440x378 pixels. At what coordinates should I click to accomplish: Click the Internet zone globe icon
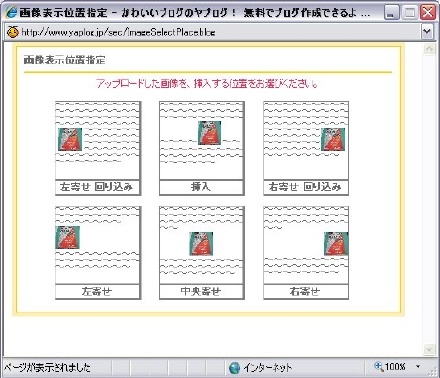(x=234, y=368)
